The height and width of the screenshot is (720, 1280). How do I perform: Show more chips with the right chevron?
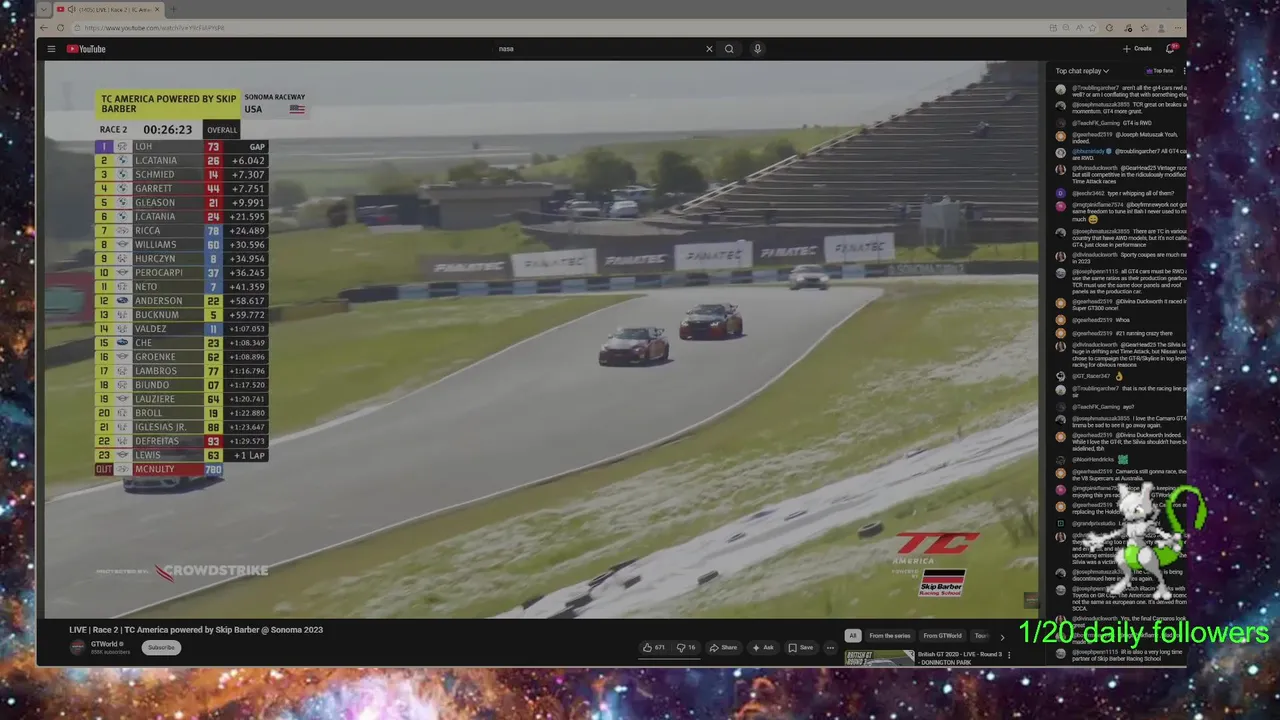coord(1002,636)
